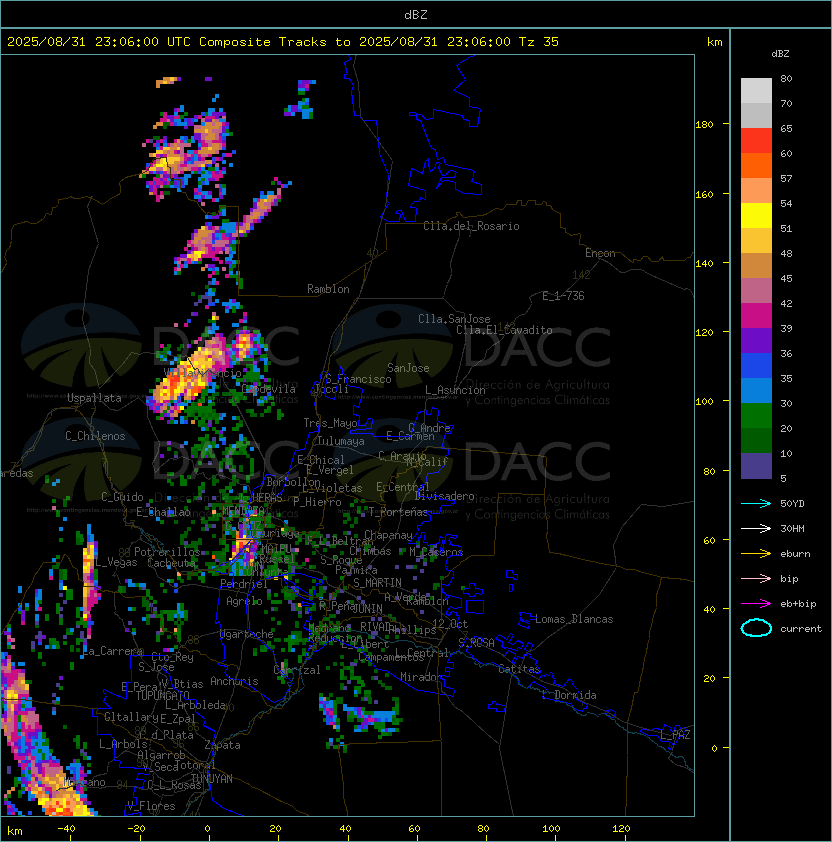
Task: Click the 'Clla.SanJose' place label
Action: (x=454, y=319)
